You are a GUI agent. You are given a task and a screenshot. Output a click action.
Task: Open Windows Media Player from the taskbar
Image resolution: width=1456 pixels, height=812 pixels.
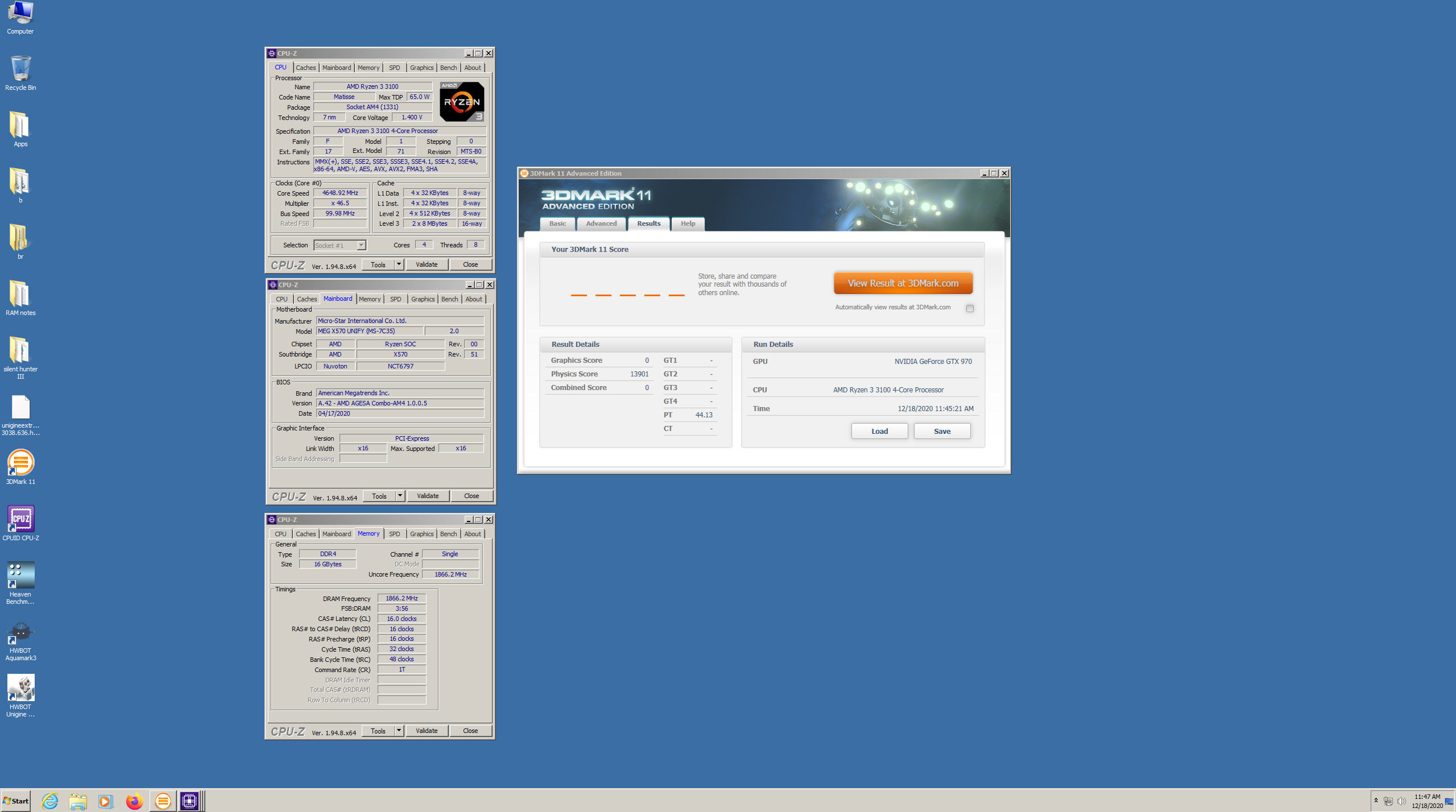tap(106, 801)
